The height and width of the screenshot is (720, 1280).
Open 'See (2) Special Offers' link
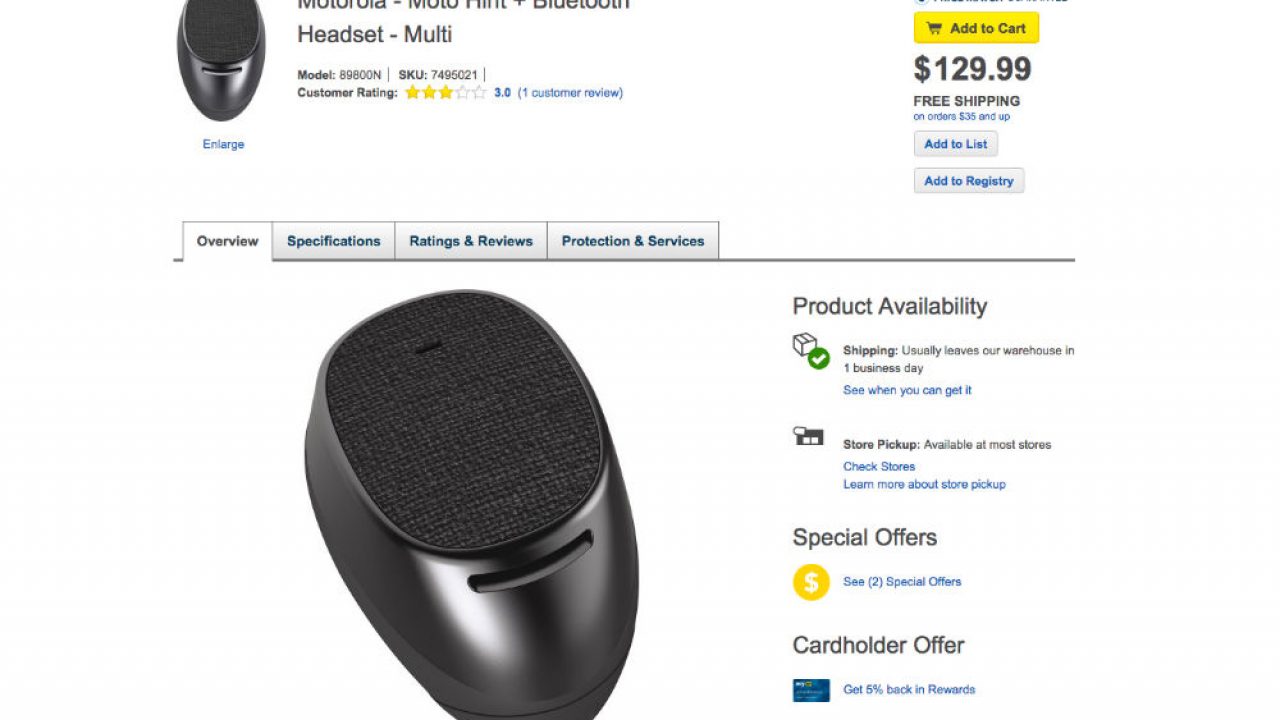click(902, 582)
